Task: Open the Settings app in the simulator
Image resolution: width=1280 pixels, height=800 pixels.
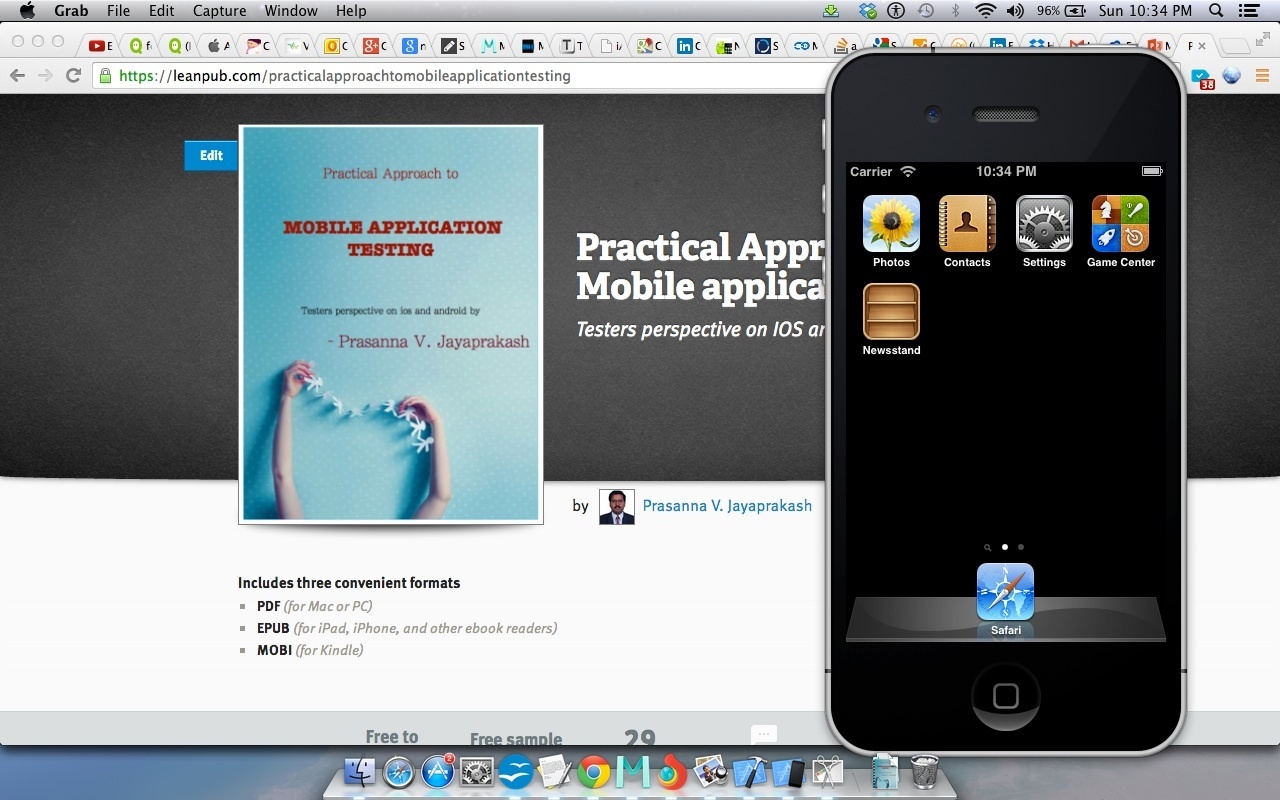Action: [x=1043, y=222]
